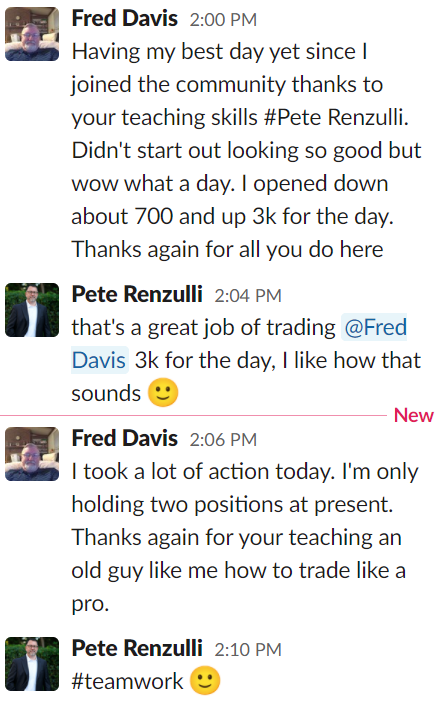Click Pete Renzulli name on 2:10 PM post
Image resolution: width=446 pixels, height=708 pixels.
pyautogui.click(x=137, y=649)
